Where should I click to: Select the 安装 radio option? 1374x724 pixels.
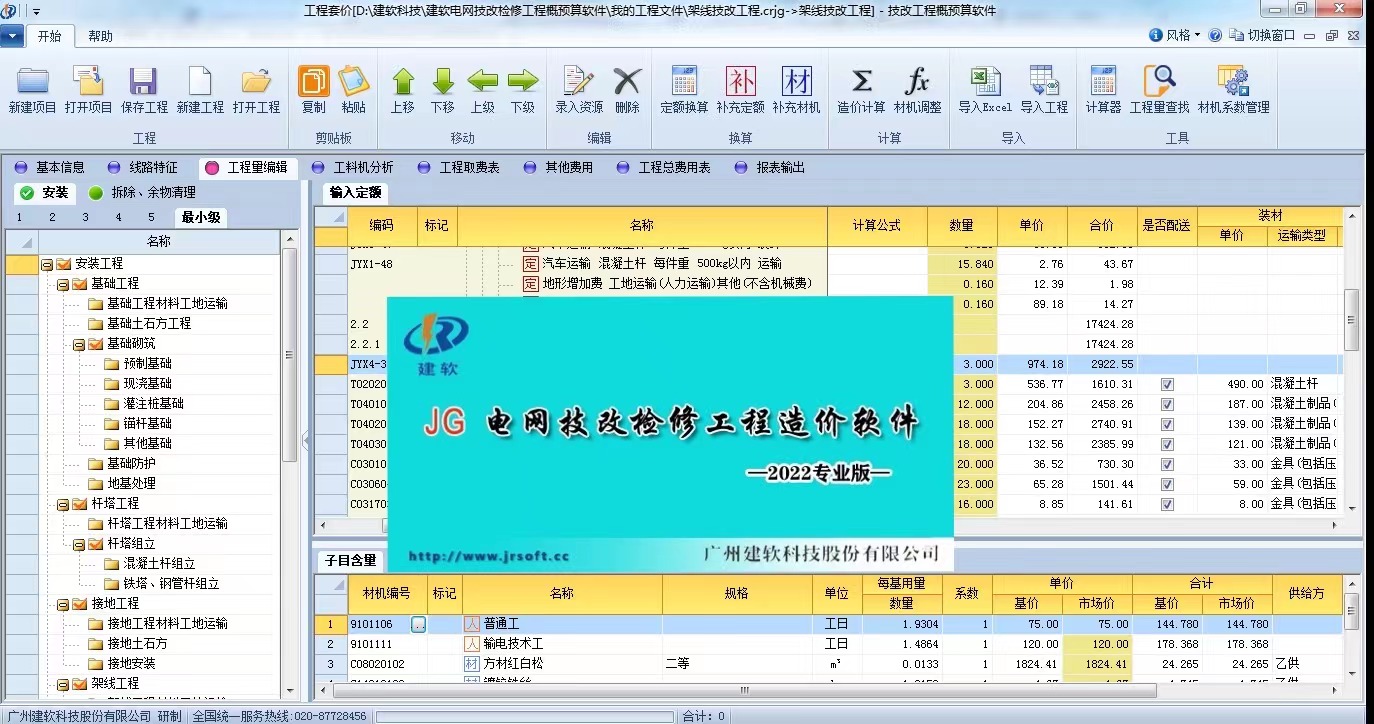(x=44, y=193)
